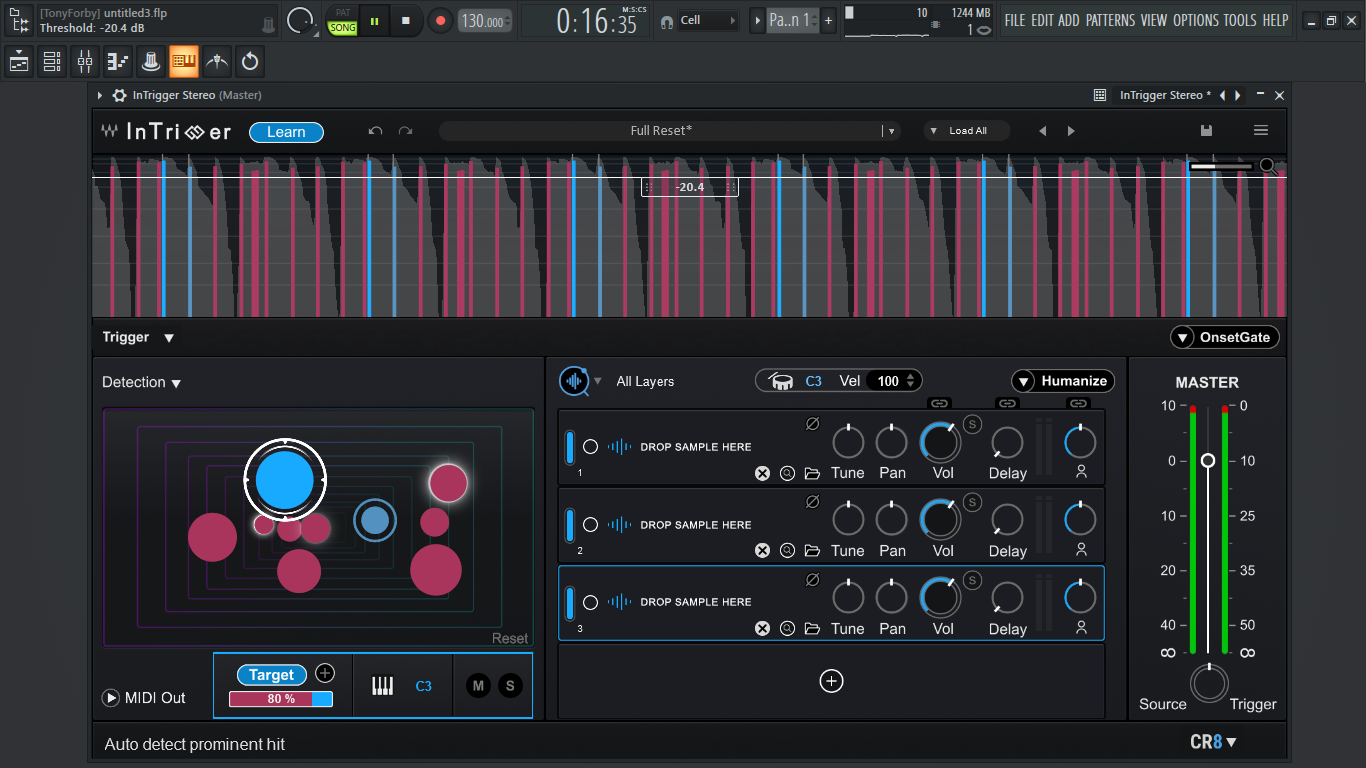This screenshot has width=1366, height=768.
Task: Redo action in InTrigger
Action: coord(405,131)
